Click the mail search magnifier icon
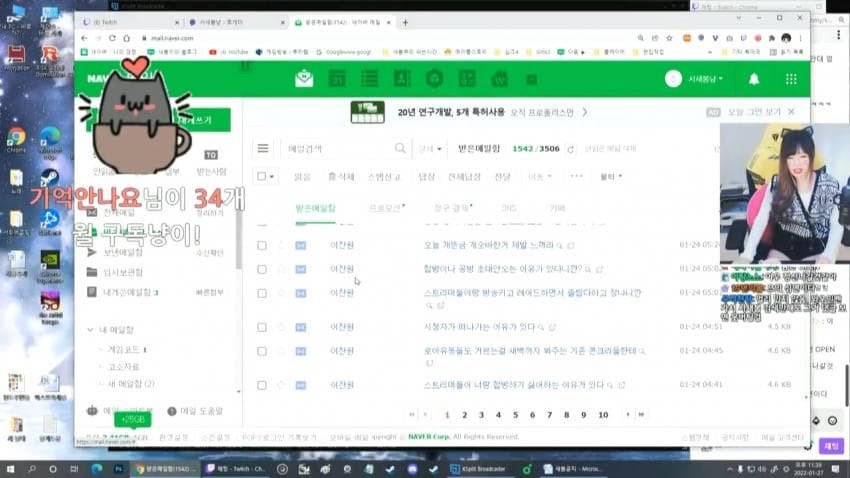The image size is (850, 478). tap(400, 148)
